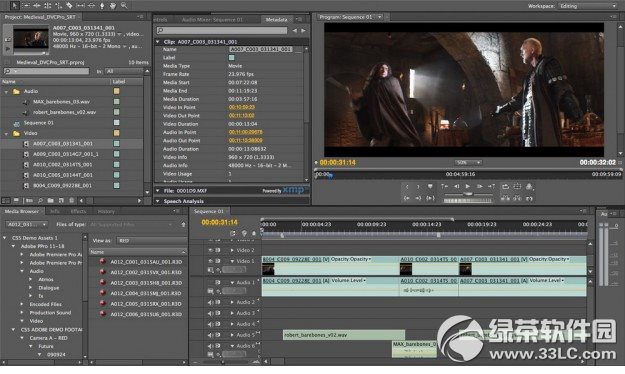Viewport: 625px width, 374px height.
Task: Switch to the Effects tab
Action: [78, 211]
